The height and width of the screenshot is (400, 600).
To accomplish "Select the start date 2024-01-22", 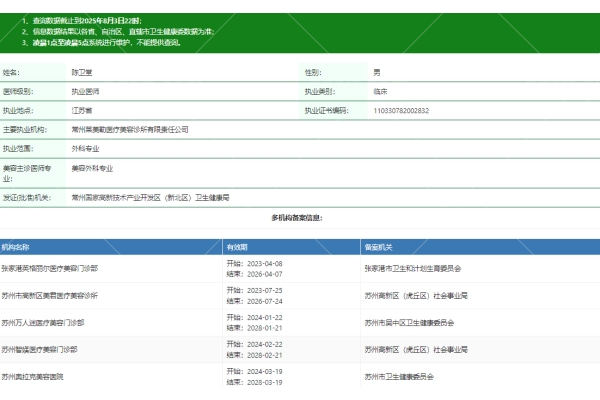I will [265, 318].
